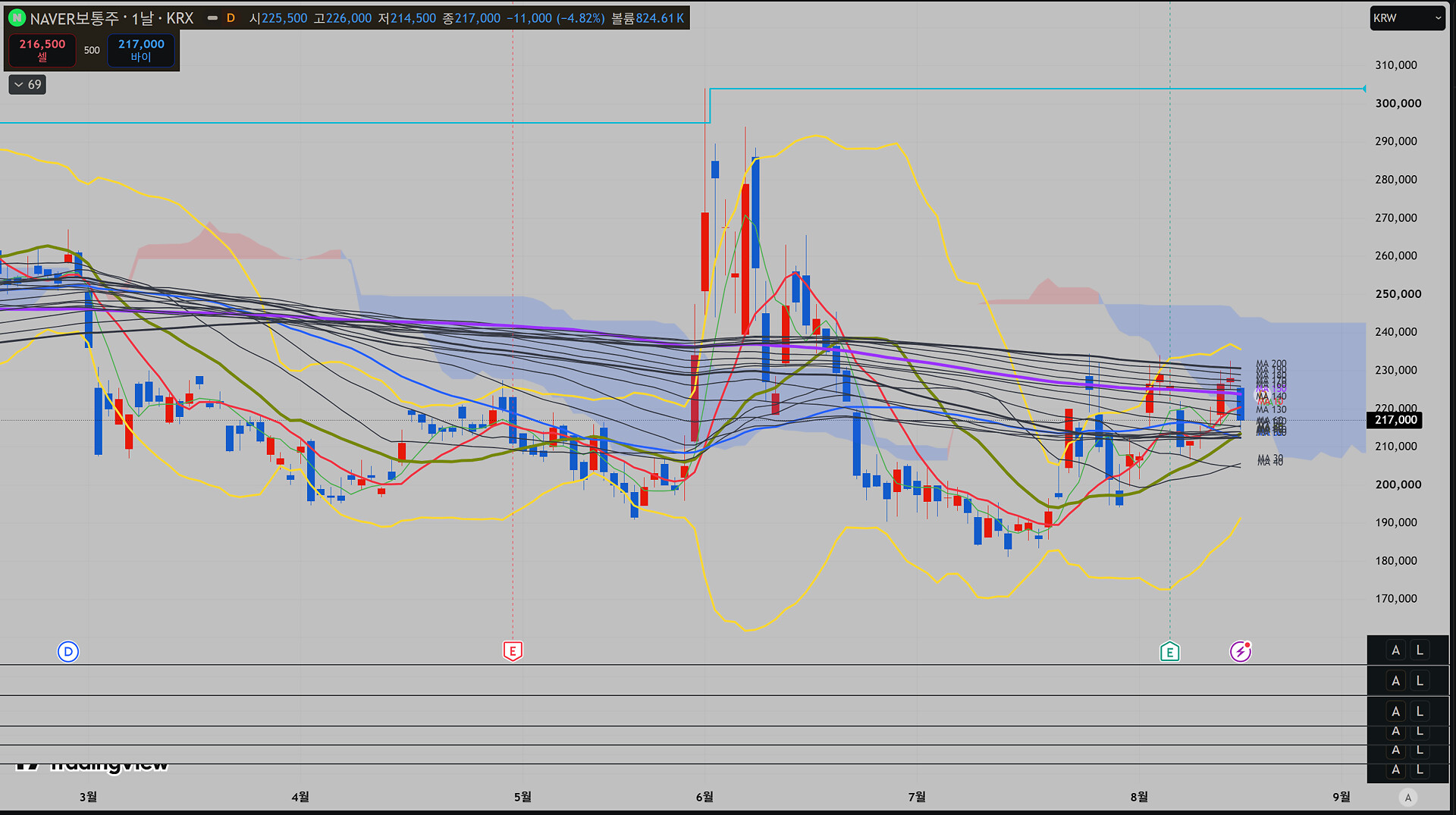Toggle auto scale A on third pane
This screenshot has height=815, width=1456.
[x=1395, y=711]
